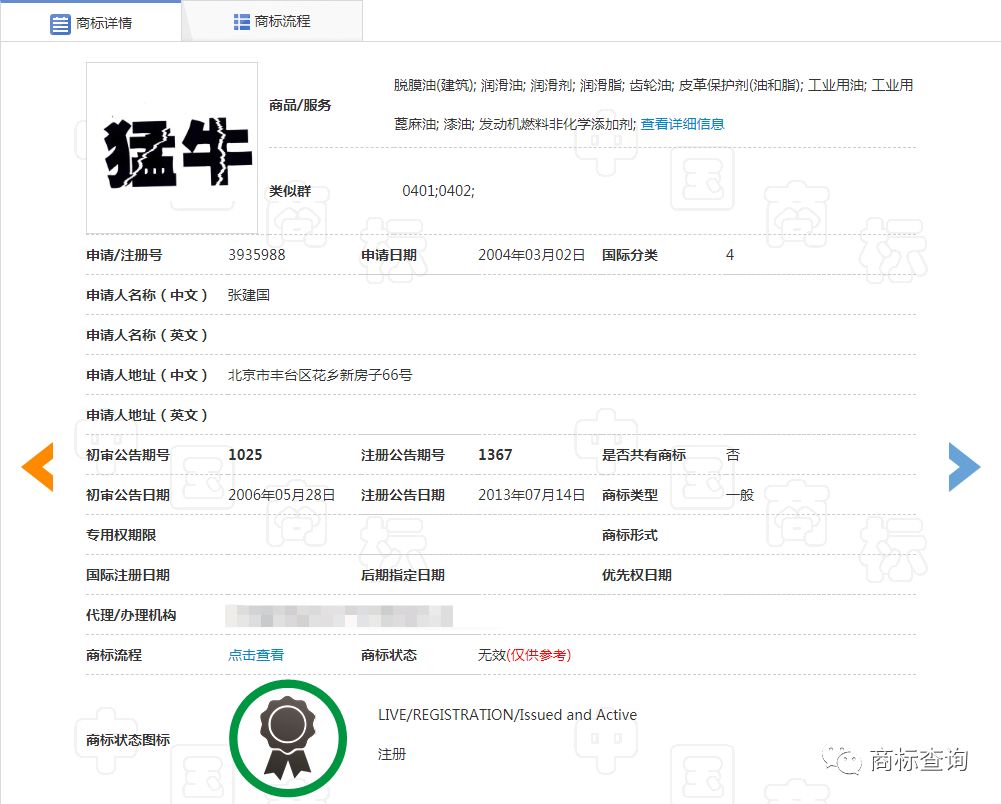1001x804 pixels.
Task: Click the blurred 代理/办理机构 value
Action: click(x=339, y=616)
